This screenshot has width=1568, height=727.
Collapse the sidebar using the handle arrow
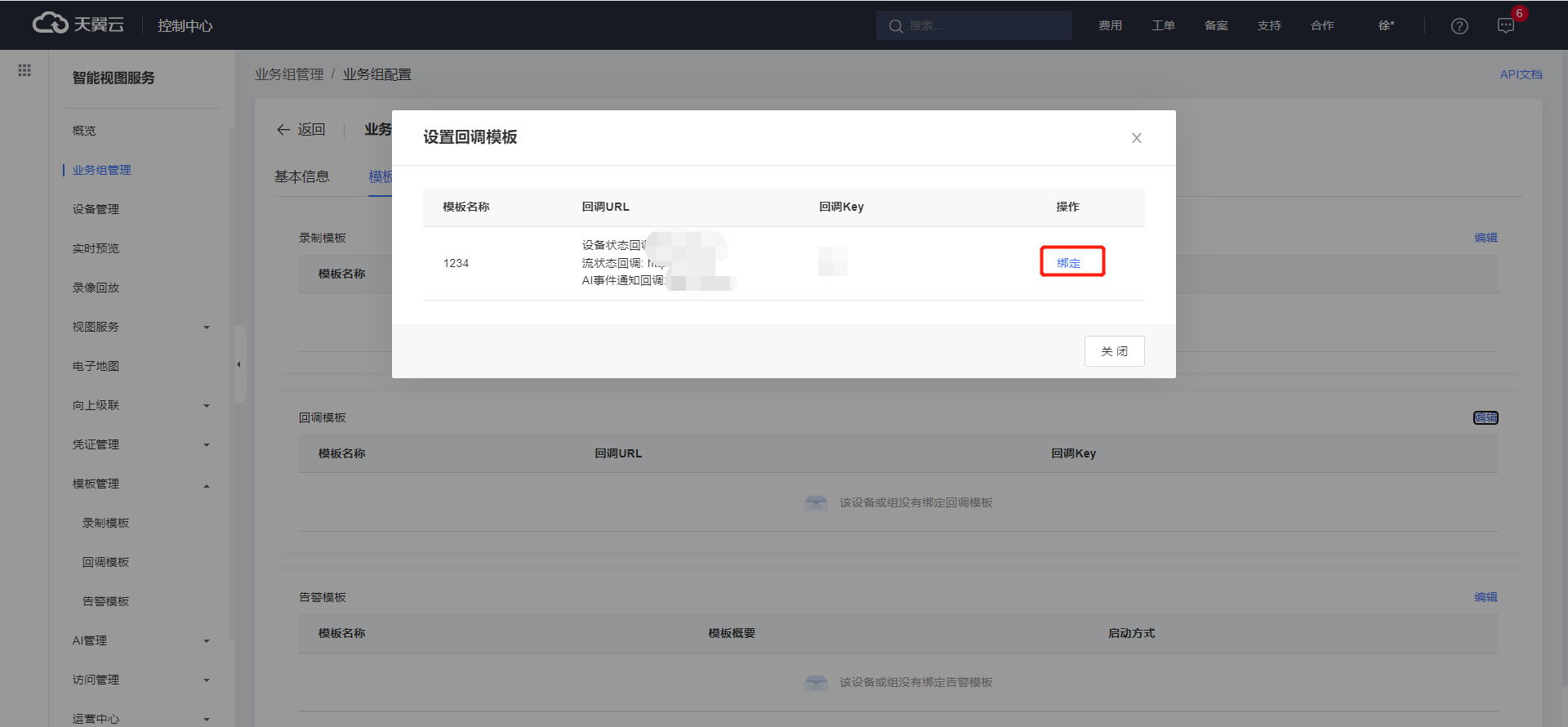[238, 364]
